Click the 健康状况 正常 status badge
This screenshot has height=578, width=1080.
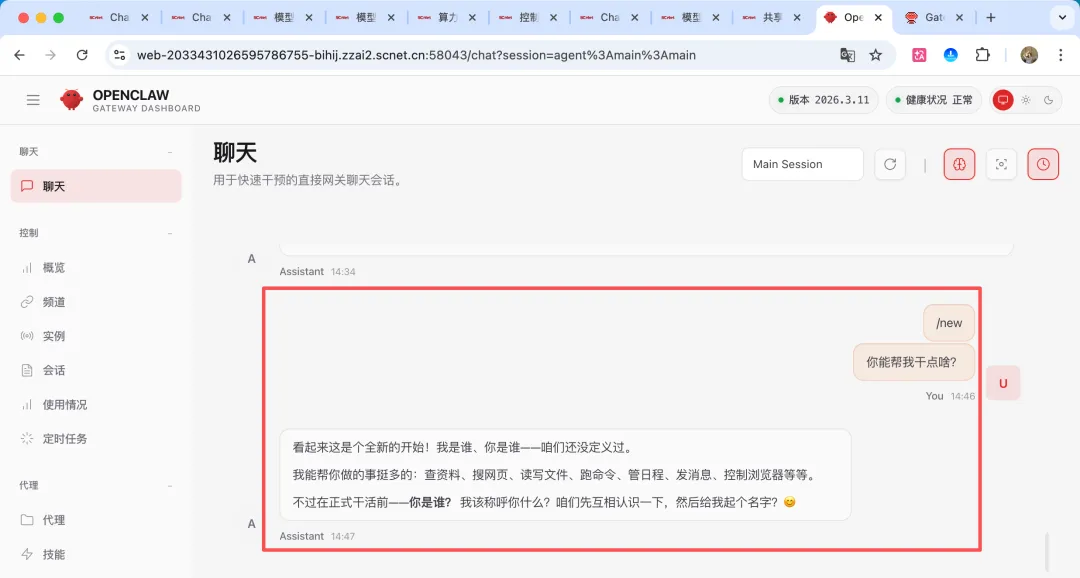933,100
